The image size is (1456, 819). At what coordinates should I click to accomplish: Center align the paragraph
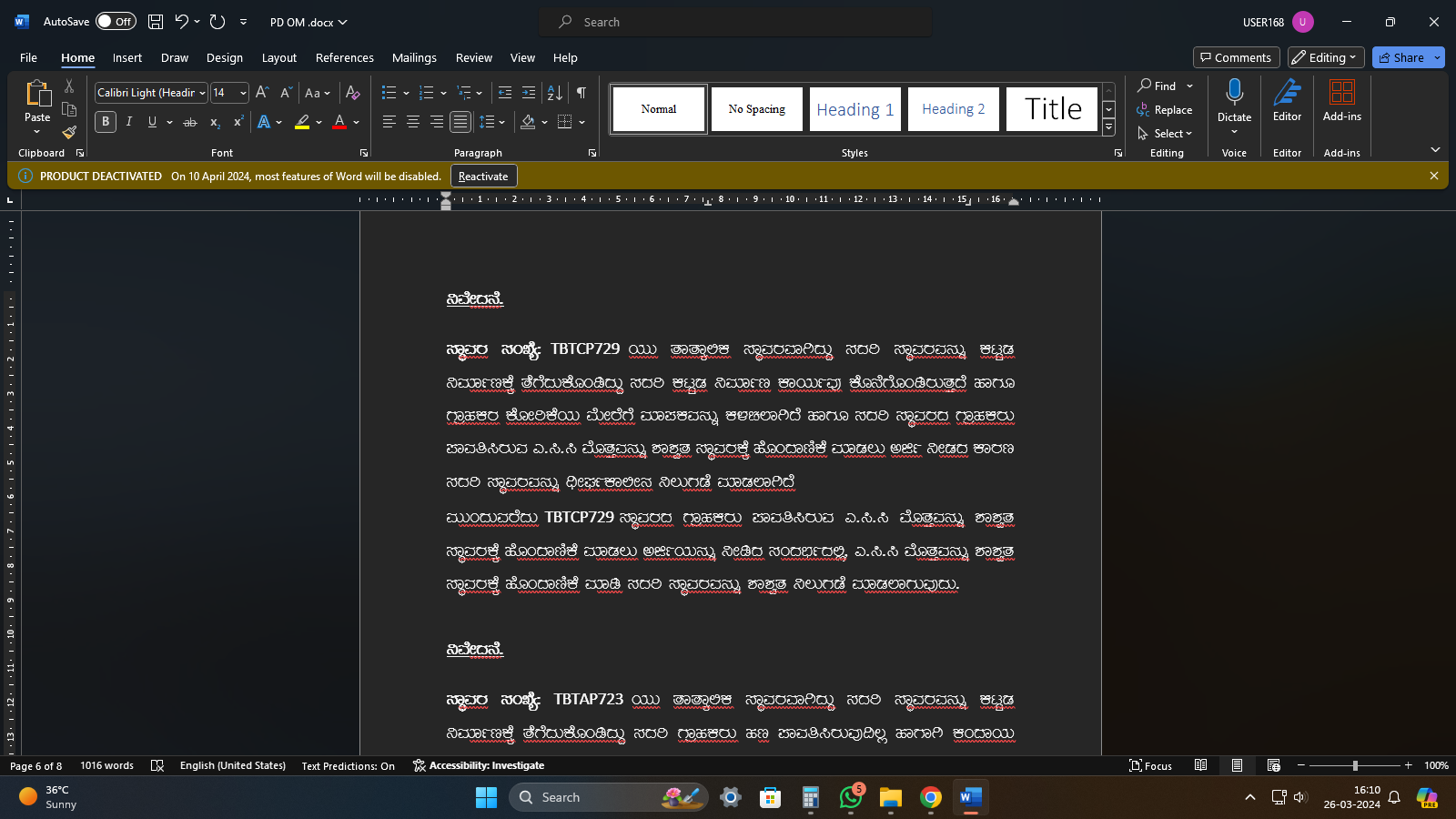(x=413, y=122)
